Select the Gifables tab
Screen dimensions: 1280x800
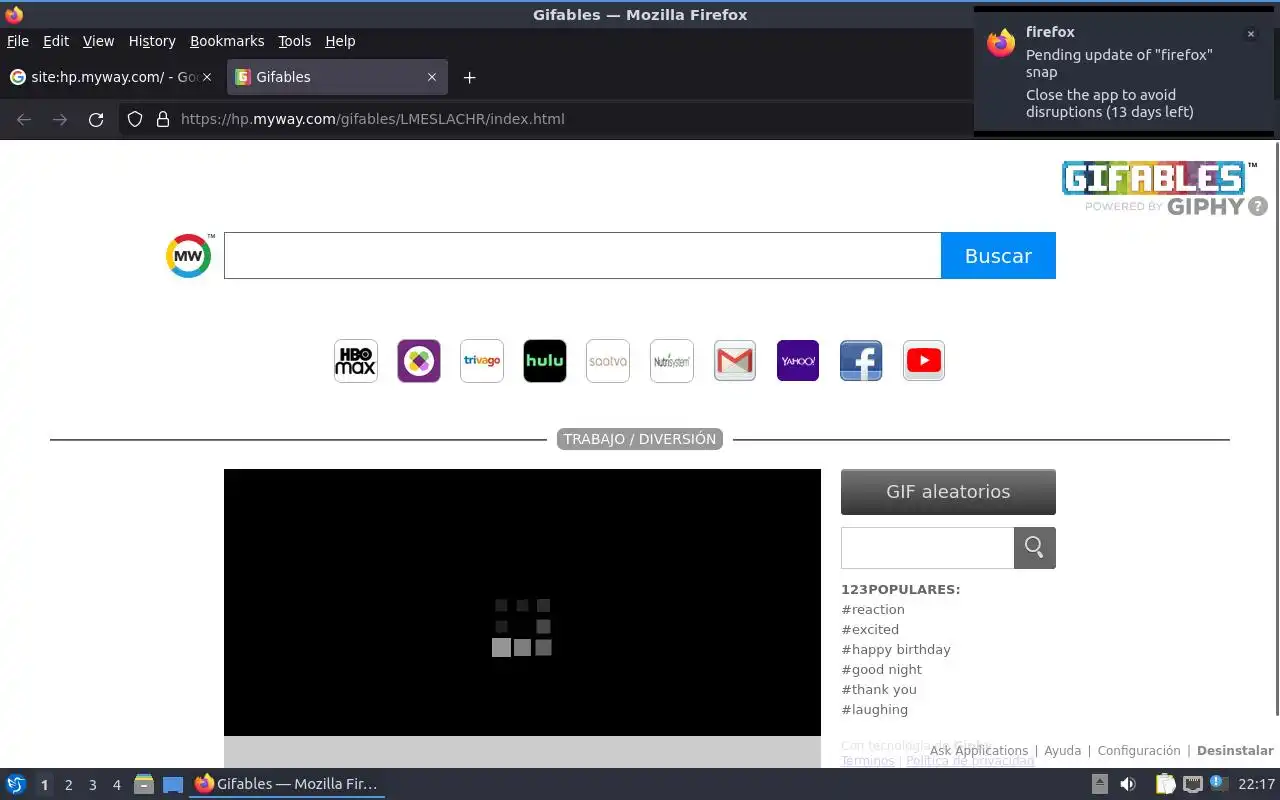[x=337, y=77]
